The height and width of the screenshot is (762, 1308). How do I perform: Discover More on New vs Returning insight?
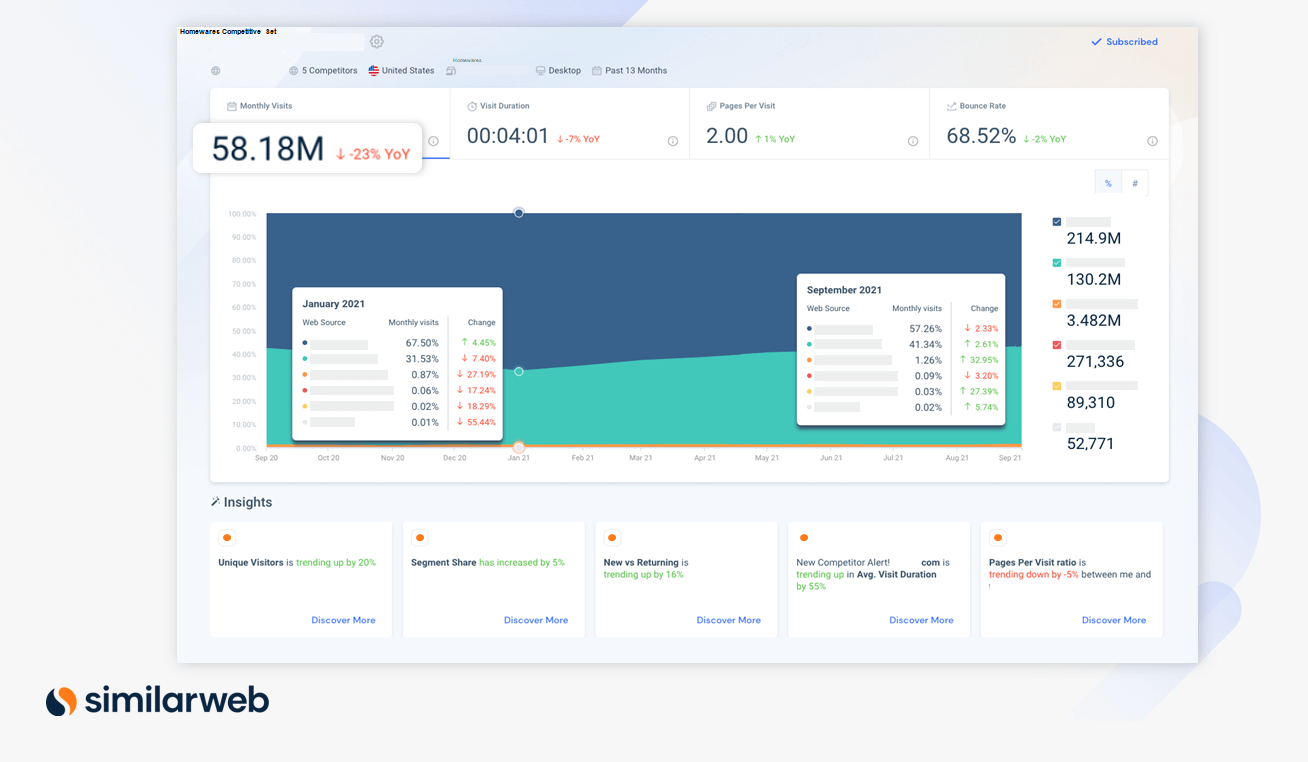[728, 620]
